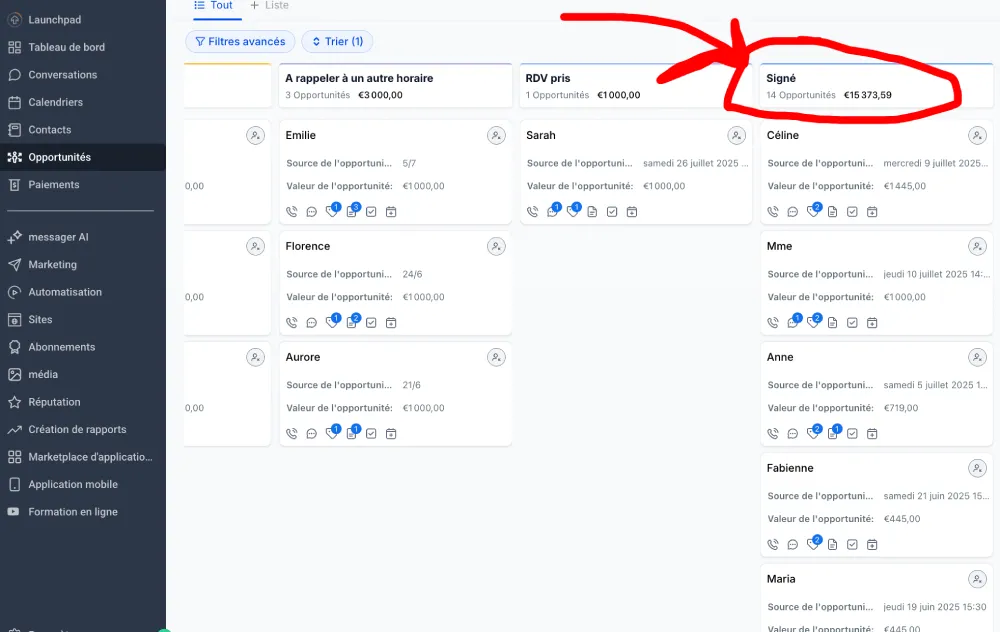
Task: Open Aurore's opportunity card by name
Action: (302, 357)
